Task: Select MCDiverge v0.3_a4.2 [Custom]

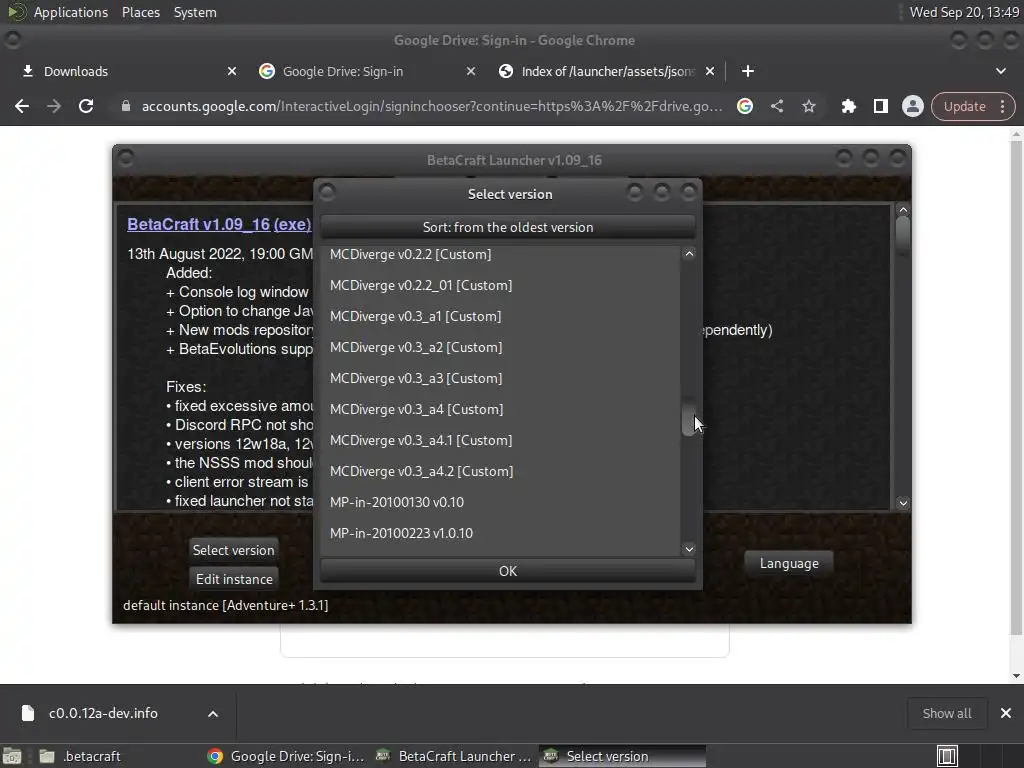Action: click(x=500, y=472)
